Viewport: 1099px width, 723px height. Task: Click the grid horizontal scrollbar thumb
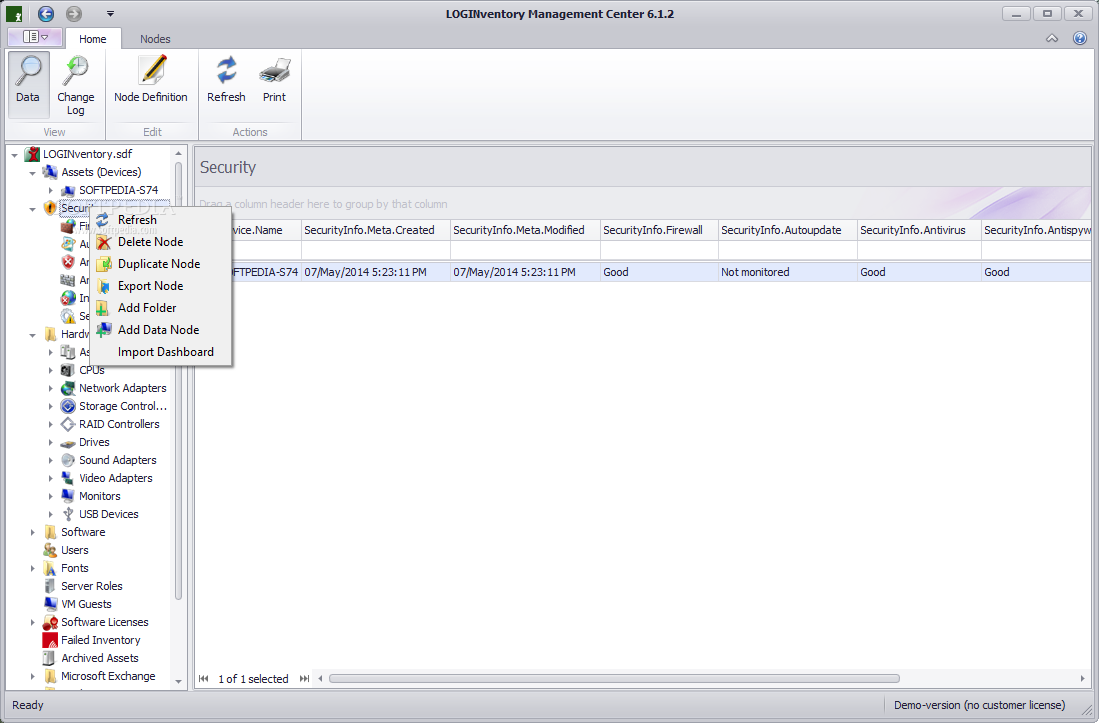[614, 678]
